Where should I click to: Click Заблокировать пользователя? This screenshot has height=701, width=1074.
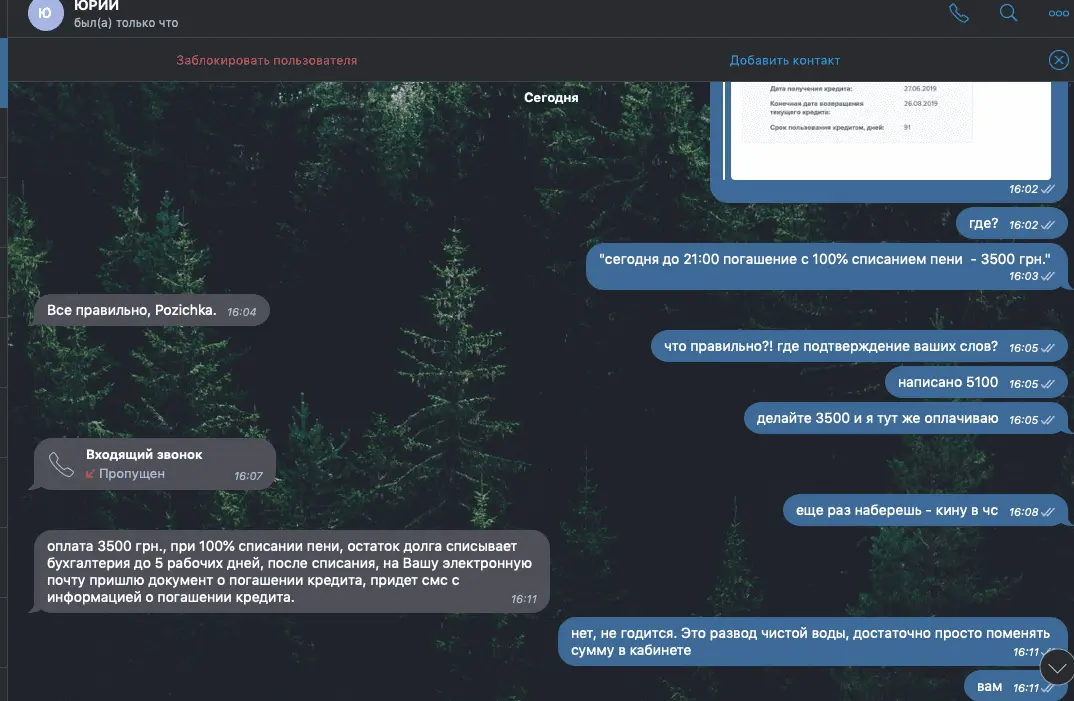pos(266,60)
